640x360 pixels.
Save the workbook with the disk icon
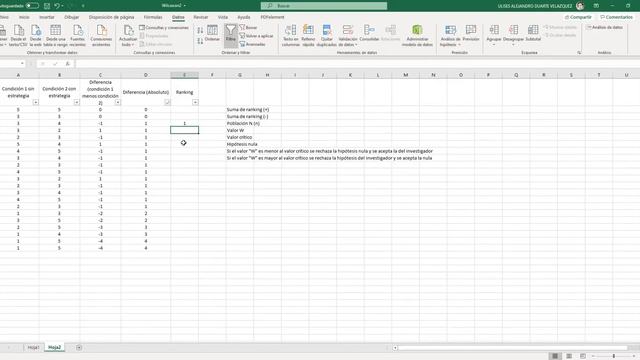point(47,6)
